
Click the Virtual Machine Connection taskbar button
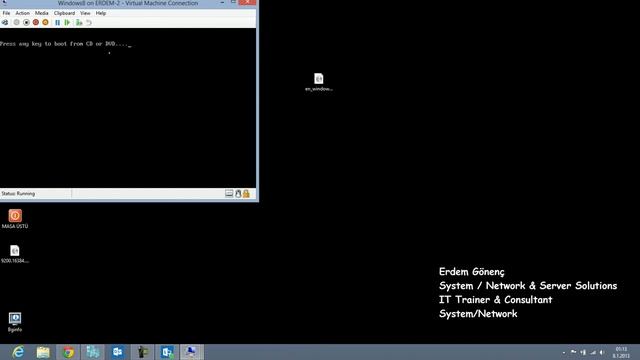pos(191,352)
